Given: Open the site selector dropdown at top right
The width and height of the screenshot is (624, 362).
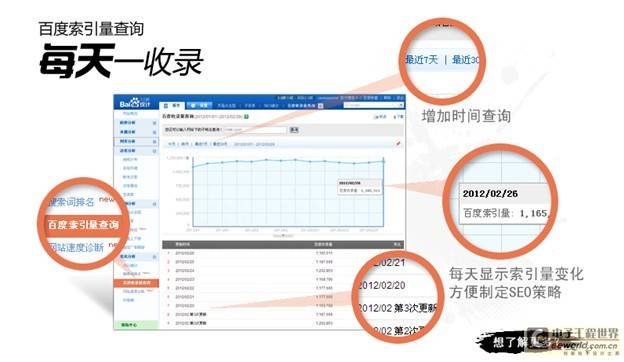Looking at the screenshot, I should pyautogui.click(x=374, y=105).
